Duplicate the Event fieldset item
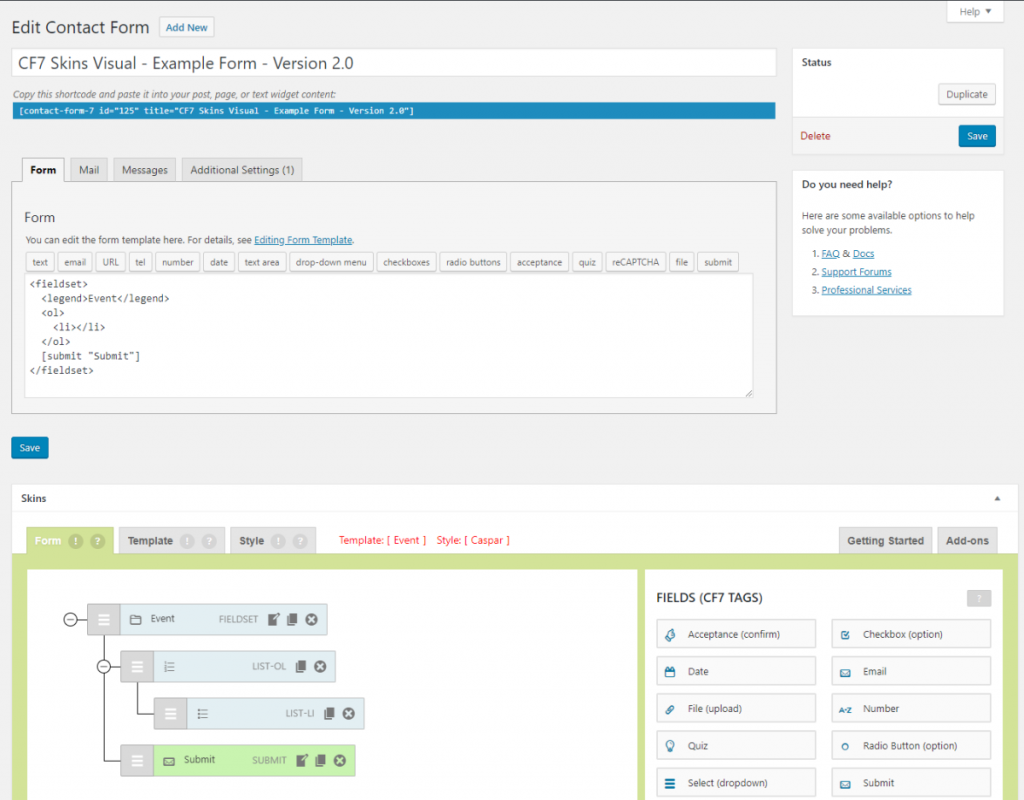Screen dimensions: 1024x800 click(292, 620)
